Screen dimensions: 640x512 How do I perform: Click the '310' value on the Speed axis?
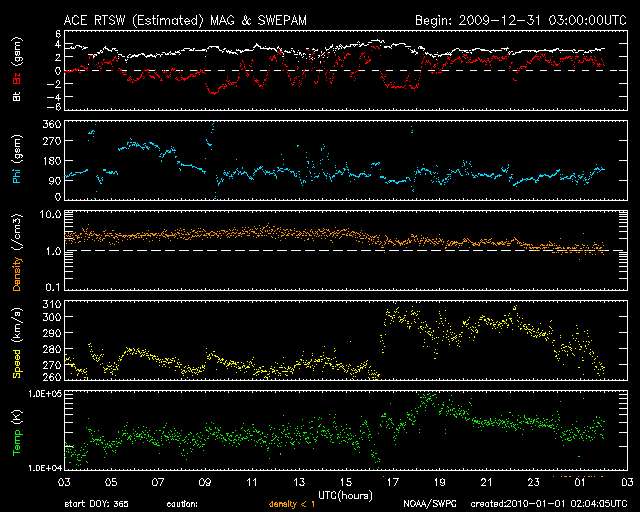[52, 304]
